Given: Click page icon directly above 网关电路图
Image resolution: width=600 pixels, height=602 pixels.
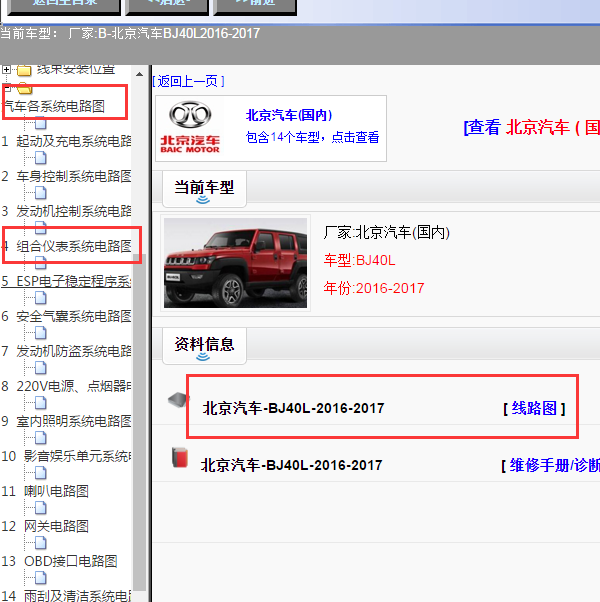Looking at the screenshot, I should pyautogui.click(x=40, y=508).
